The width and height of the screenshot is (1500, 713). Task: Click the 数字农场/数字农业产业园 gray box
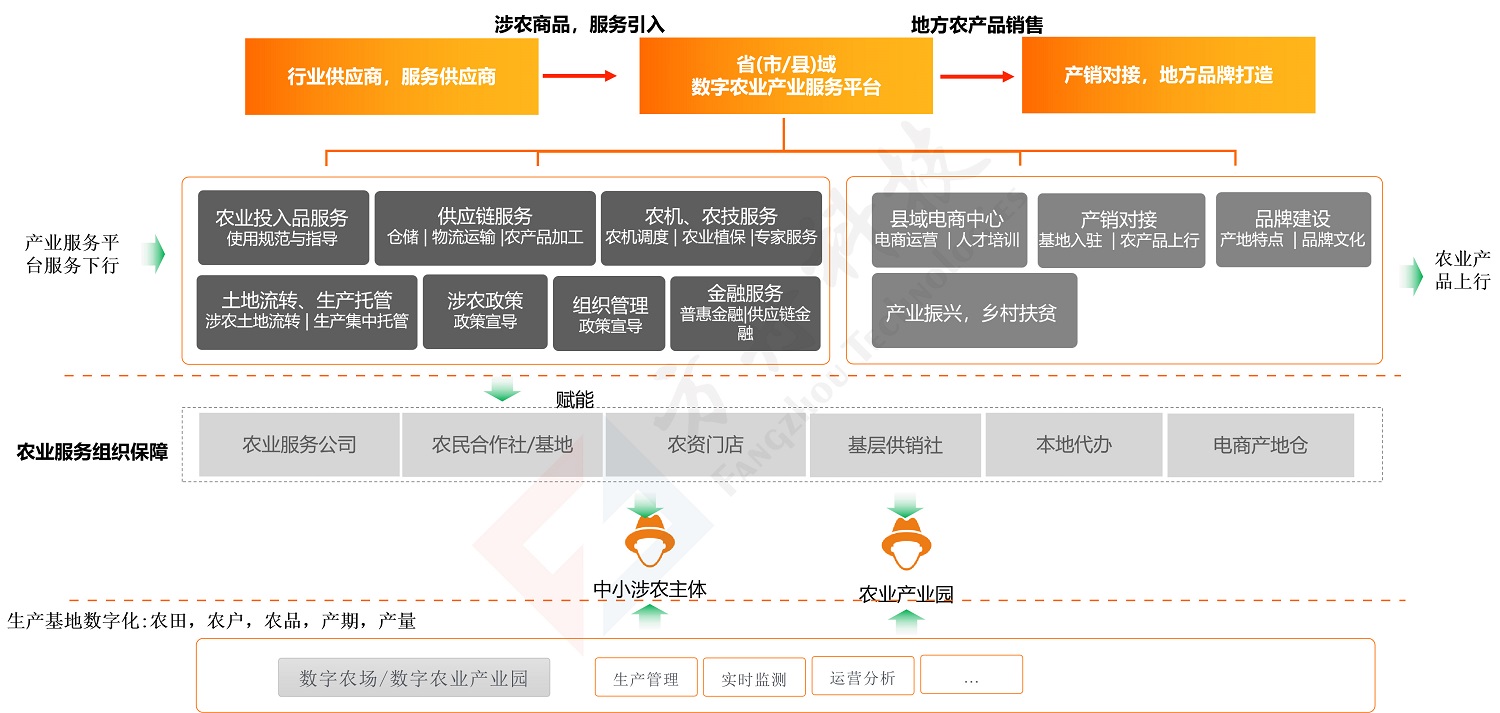414,678
